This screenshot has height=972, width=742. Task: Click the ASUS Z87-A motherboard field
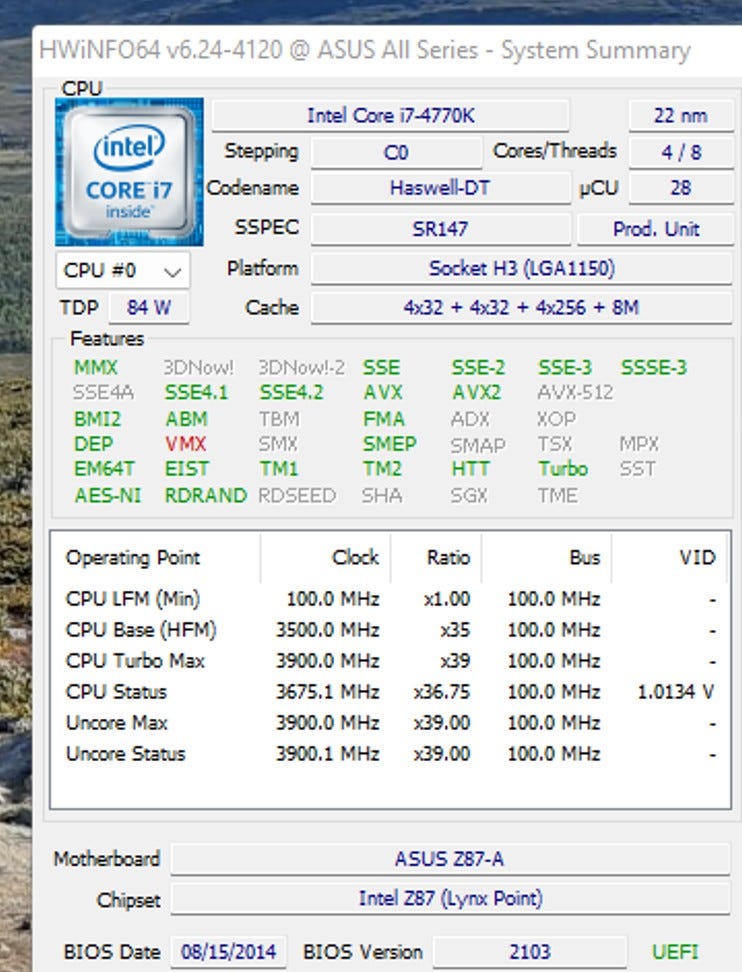(x=450, y=859)
